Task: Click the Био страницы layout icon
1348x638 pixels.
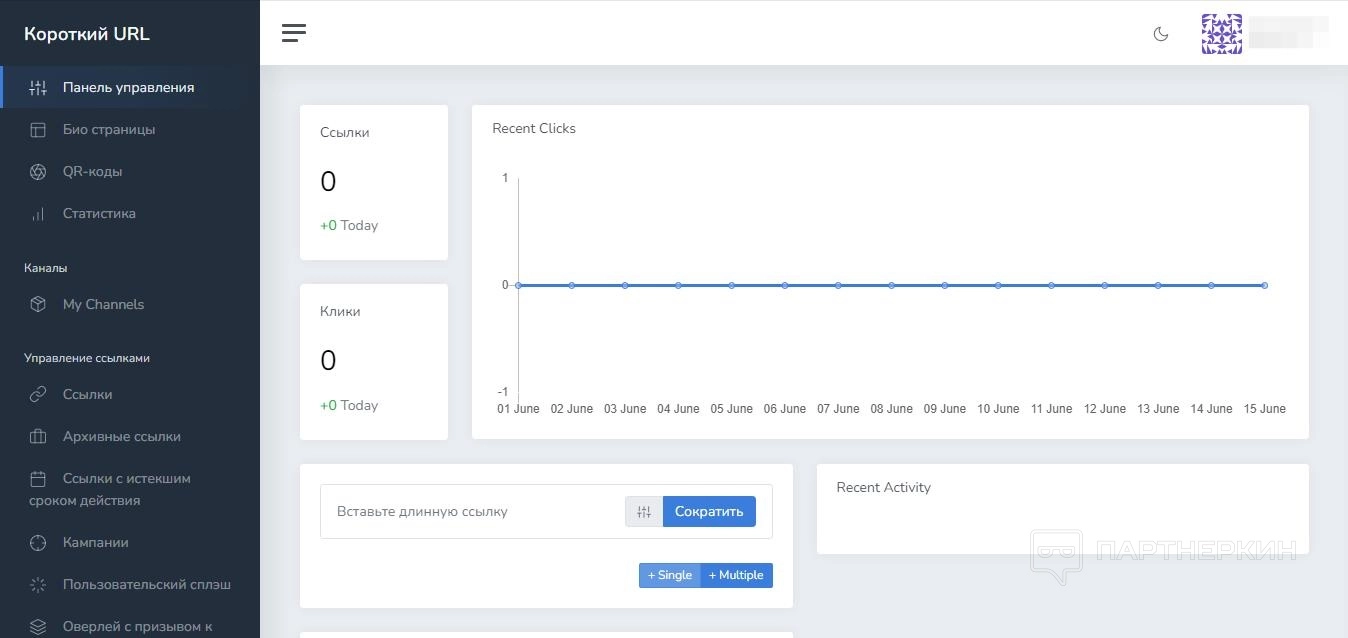Action: point(38,130)
